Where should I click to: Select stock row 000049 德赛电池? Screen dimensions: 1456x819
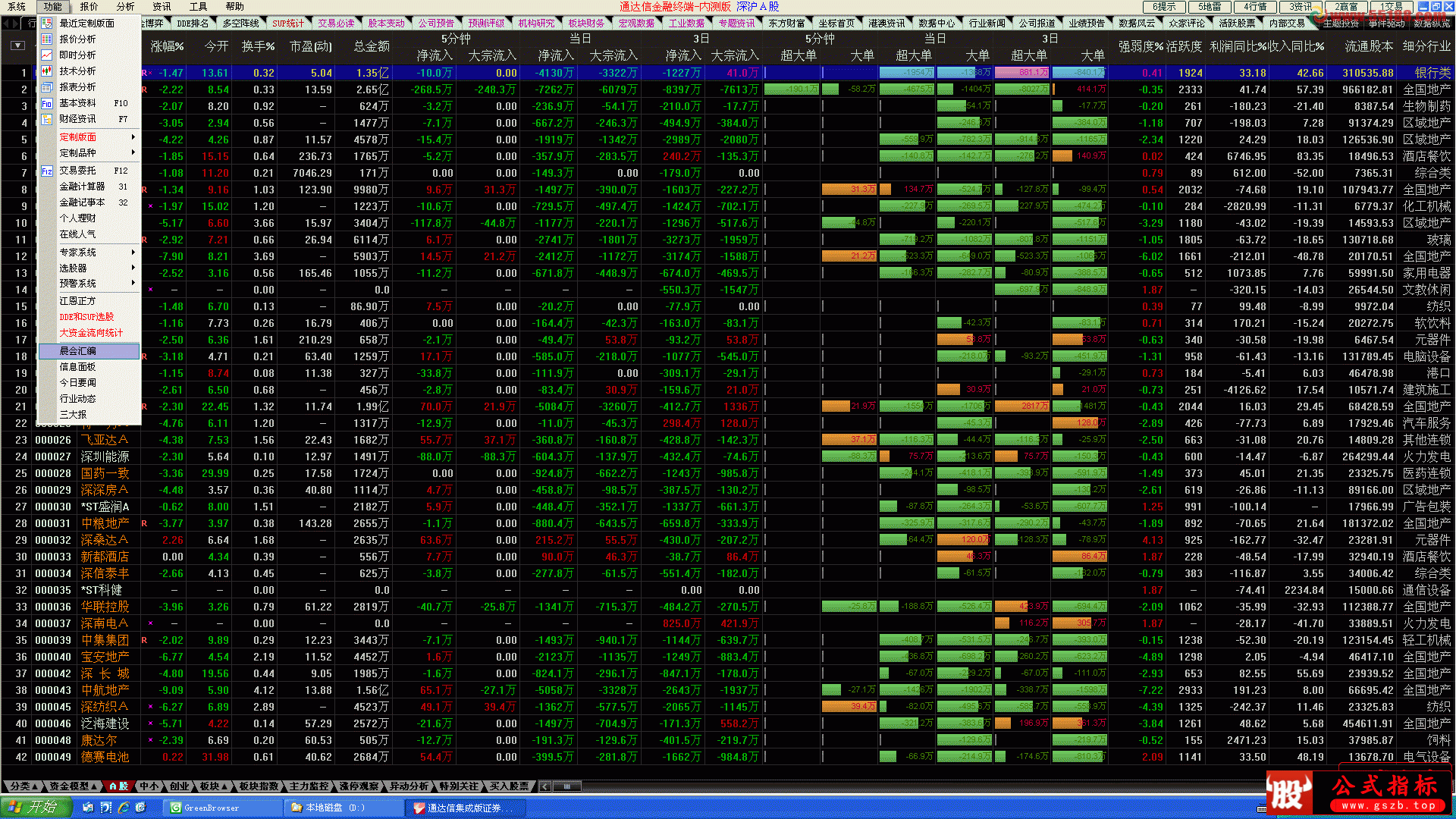click(728, 757)
